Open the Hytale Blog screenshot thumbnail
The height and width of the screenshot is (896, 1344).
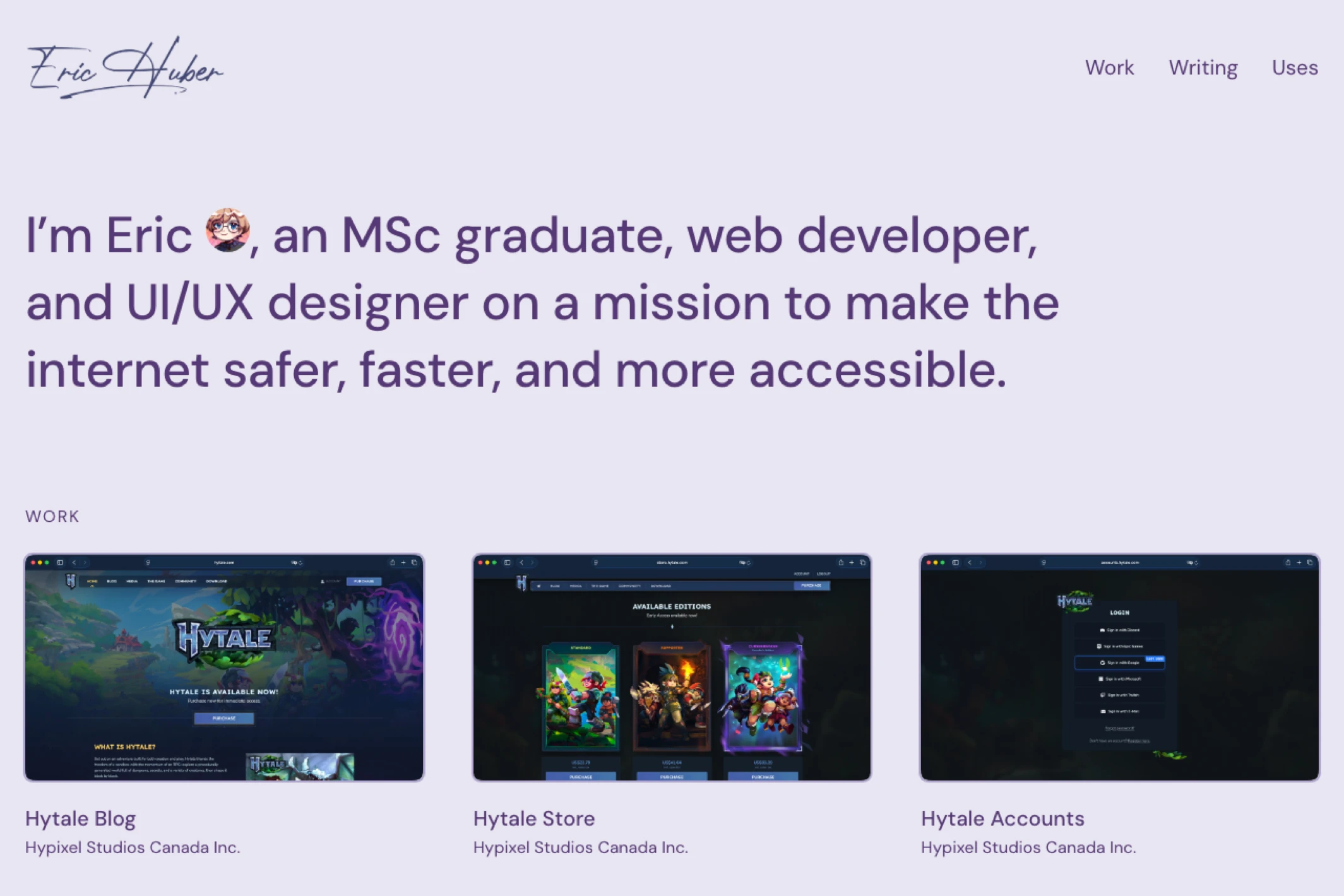(224, 668)
